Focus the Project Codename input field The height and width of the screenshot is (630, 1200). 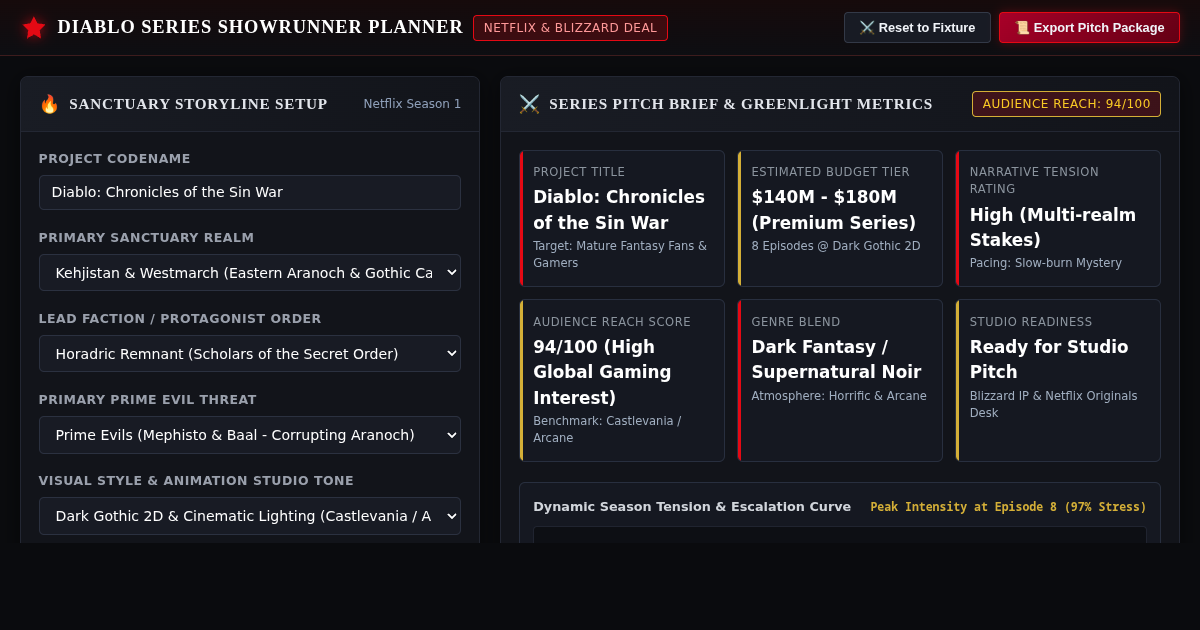click(250, 192)
